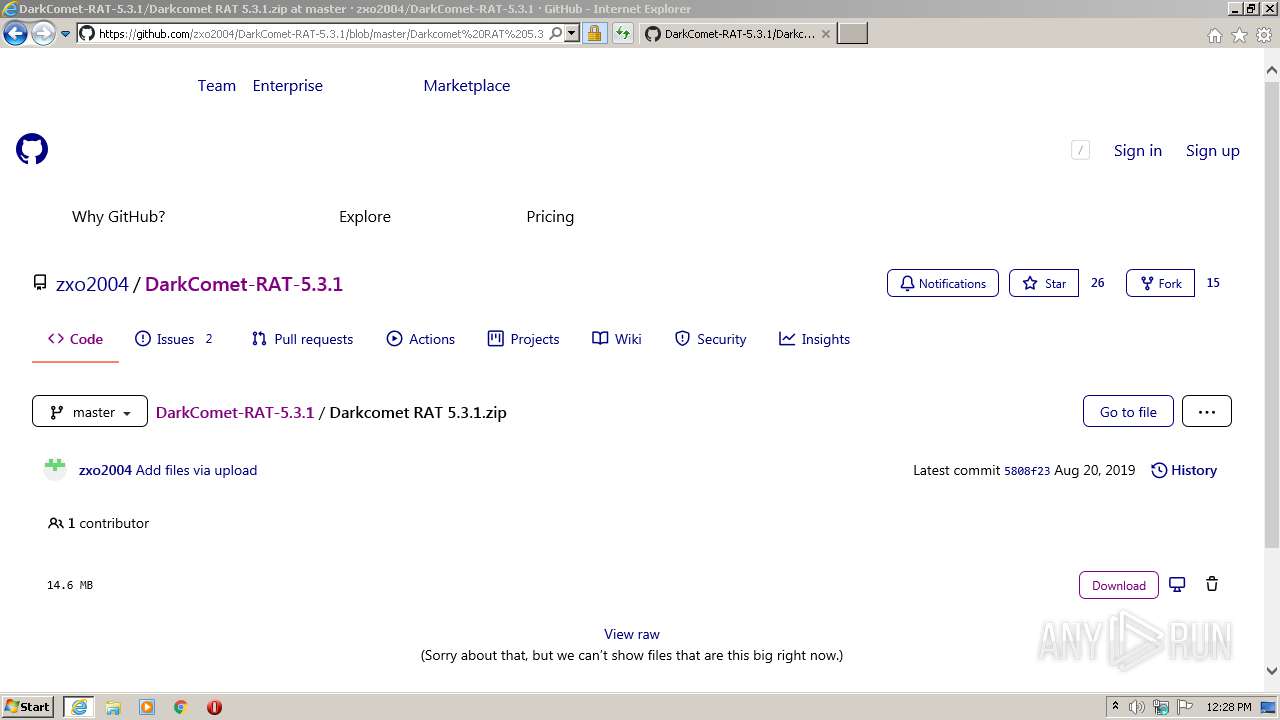1280x720 pixels.
Task: Open Windows Explorer folder in taskbar
Action: tap(113, 707)
